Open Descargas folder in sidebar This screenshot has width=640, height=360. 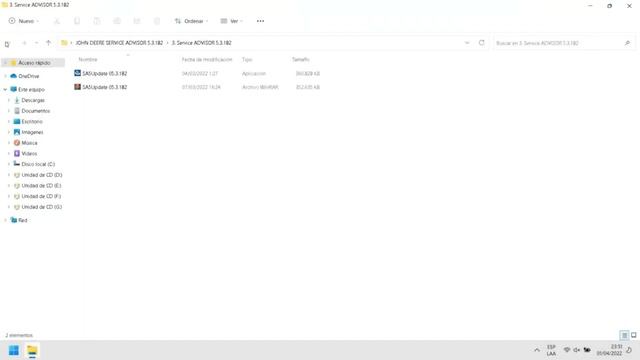point(33,100)
